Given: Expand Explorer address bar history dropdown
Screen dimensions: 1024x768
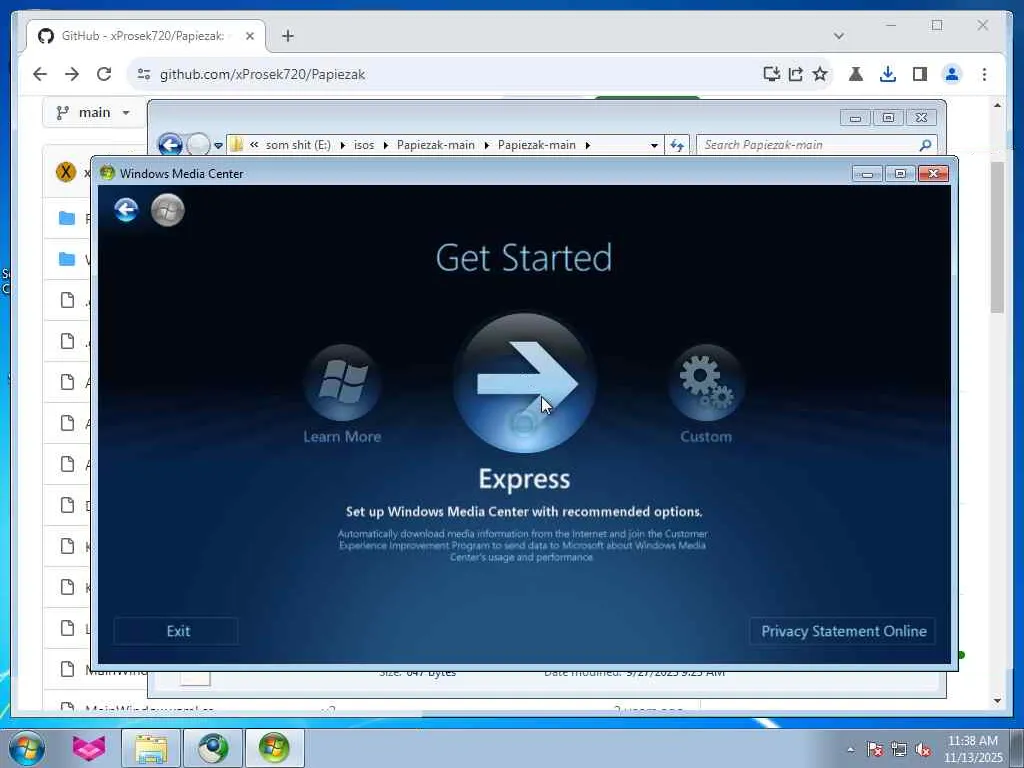Looking at the screenshot, I should pos(654,145).
